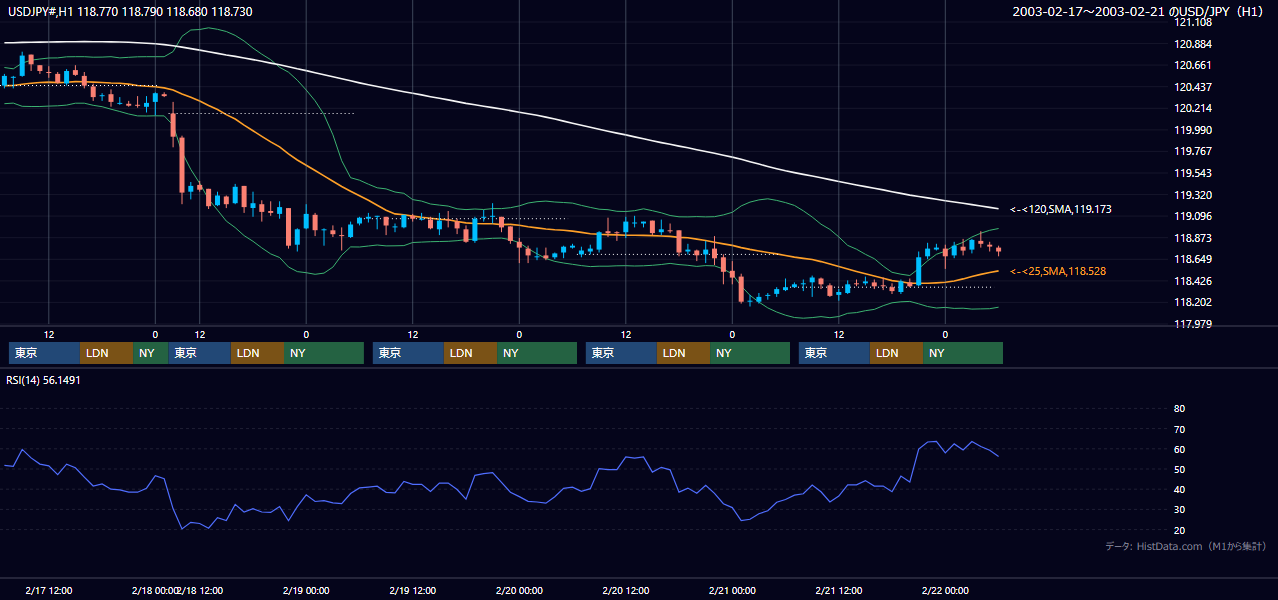Viewport: 1278px width, 600px height.
Task: Select the 119.767 price axis label
Action: (1194, 151)
